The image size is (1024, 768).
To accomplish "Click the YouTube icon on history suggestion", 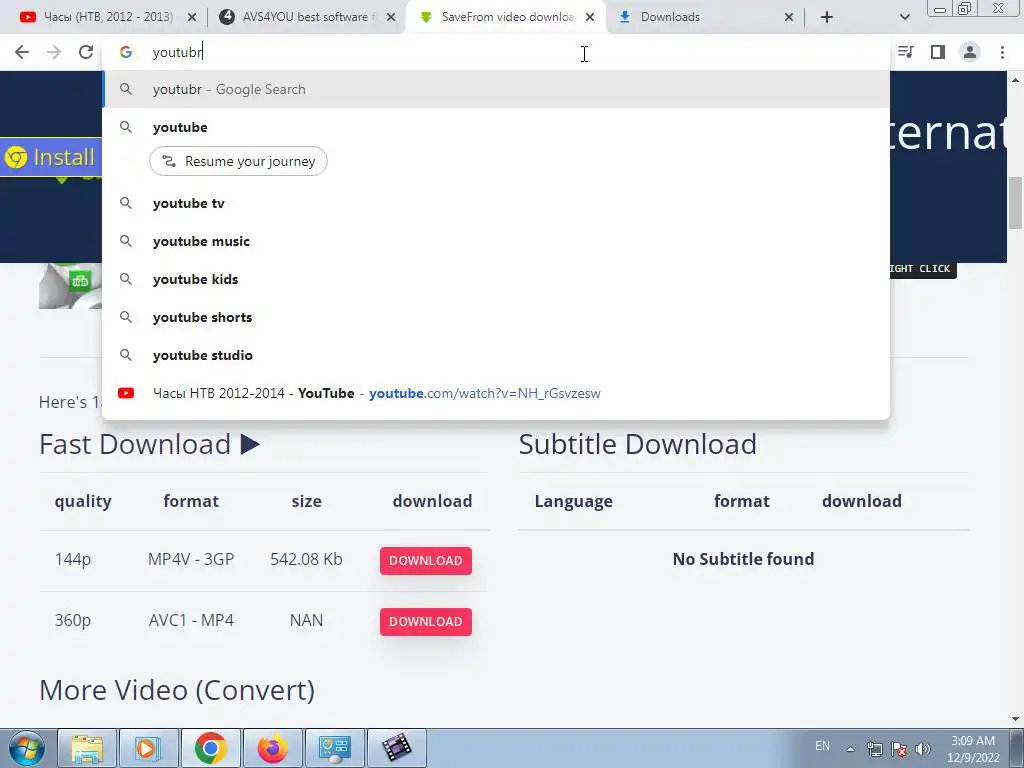I will click(126, 393).
